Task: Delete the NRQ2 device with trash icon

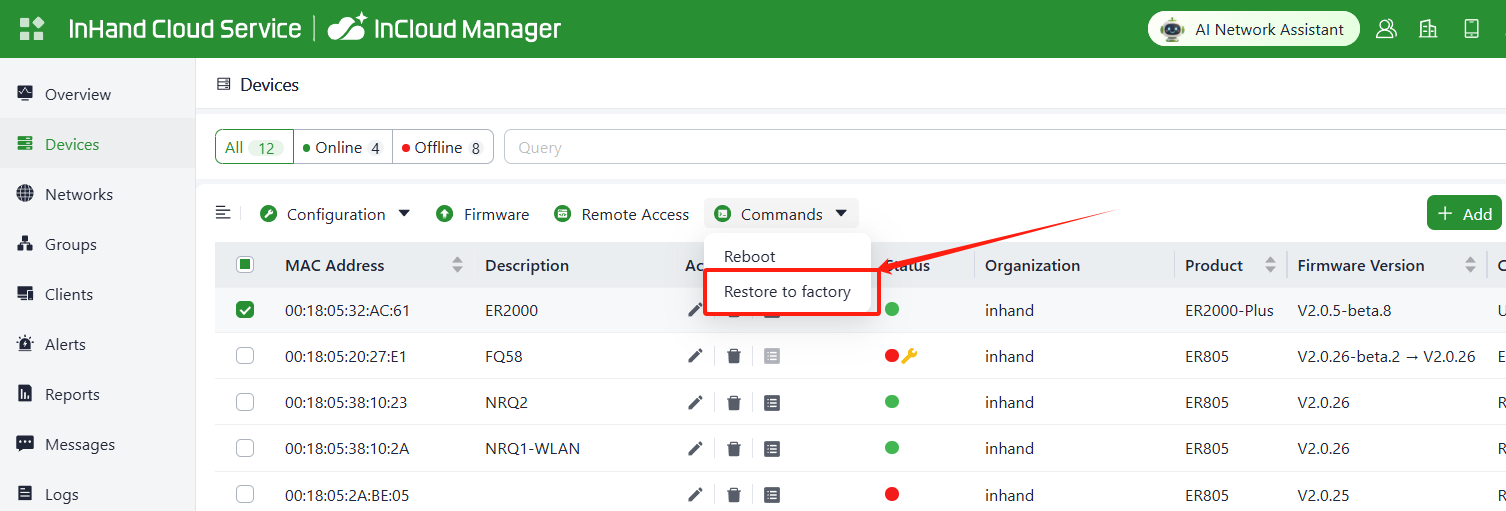Action: (x=734, y=402)
